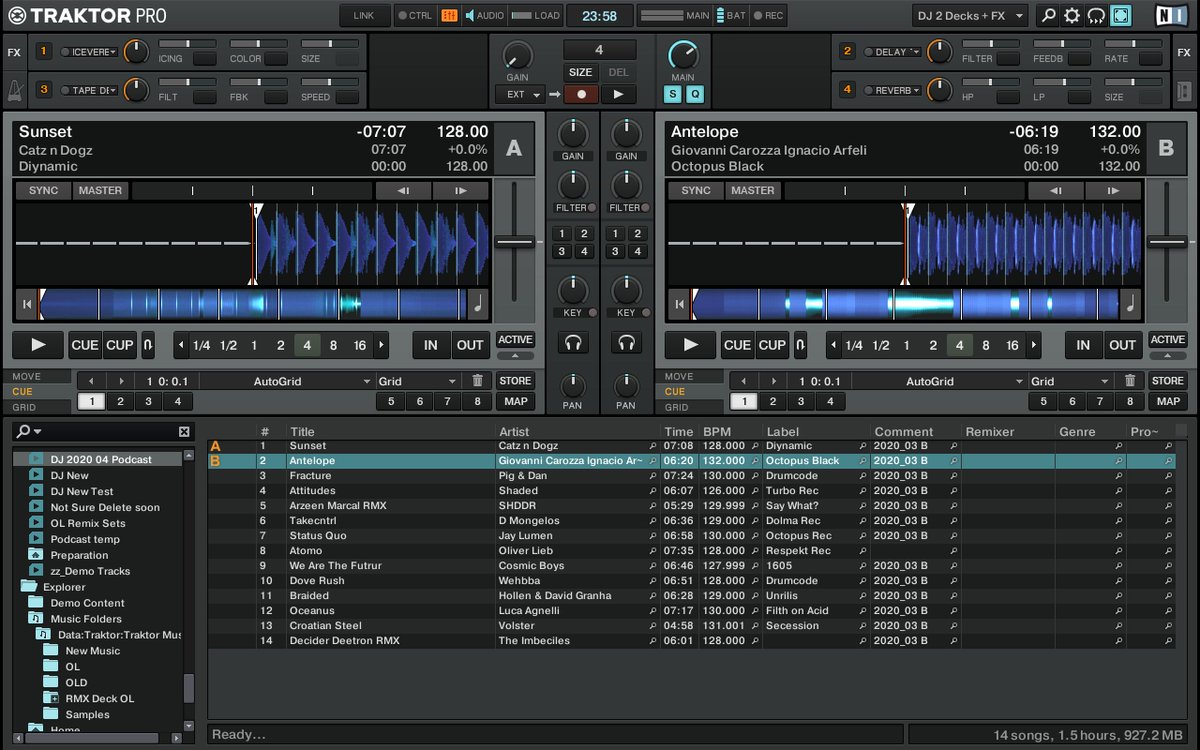This screenshot has width=1200, height=750.
Task: Jump to Deck B track start
Action: (679, 304)
